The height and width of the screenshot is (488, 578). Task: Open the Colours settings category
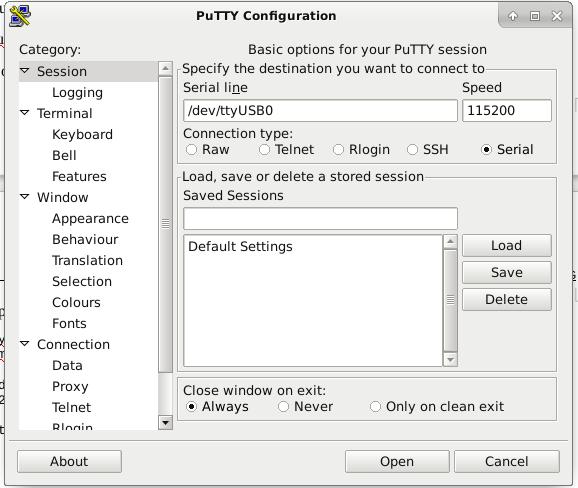76,303
